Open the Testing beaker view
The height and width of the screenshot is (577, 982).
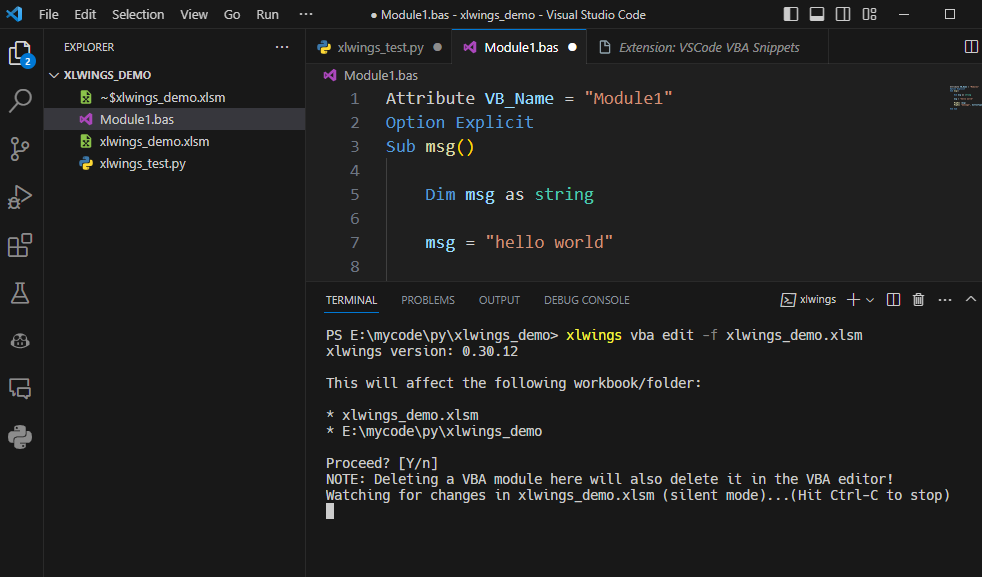tap(20, 293)
